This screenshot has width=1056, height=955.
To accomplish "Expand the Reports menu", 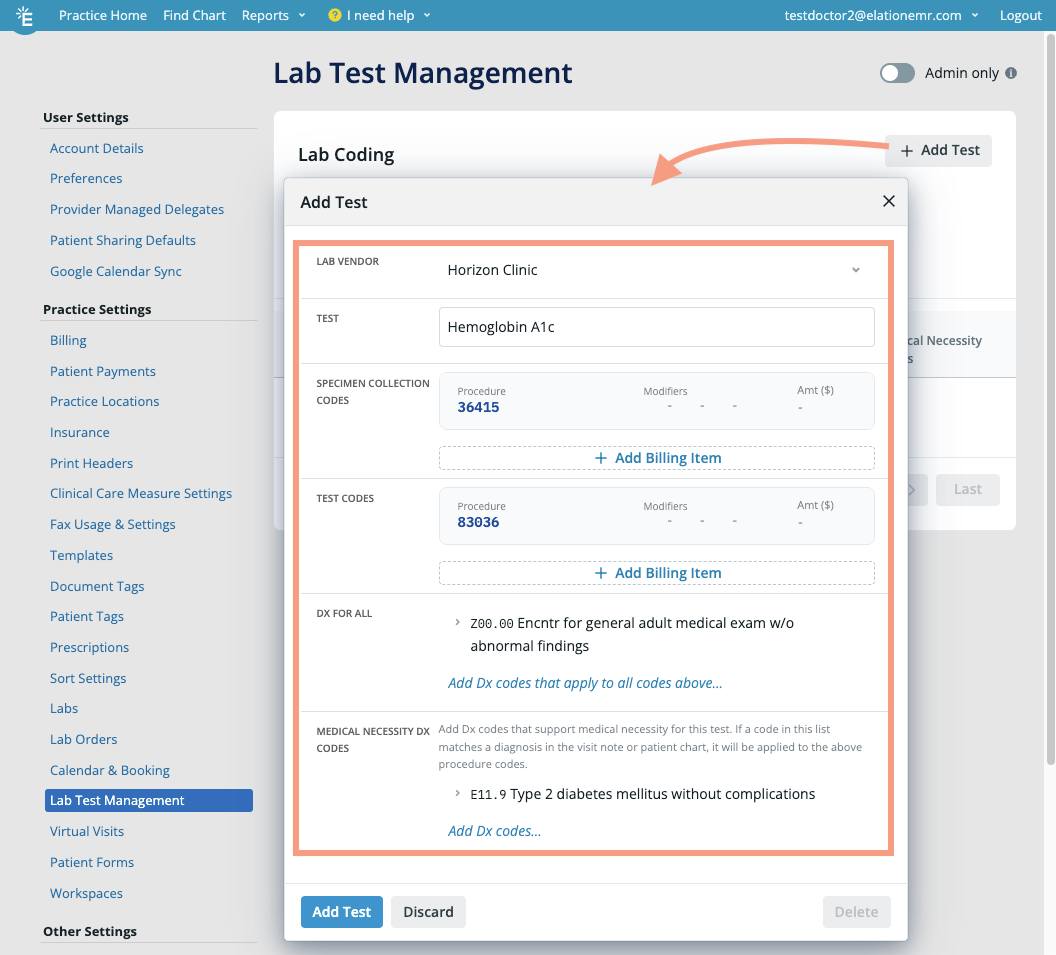I will point(273,15).
